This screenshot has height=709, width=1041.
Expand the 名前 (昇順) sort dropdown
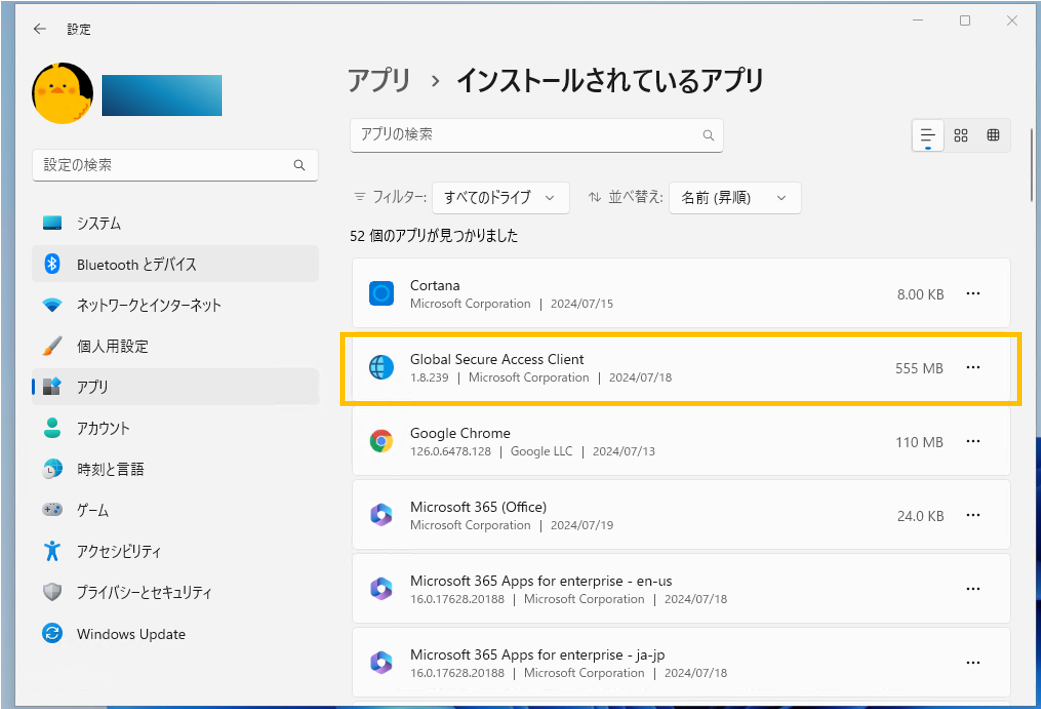click(735, 198)
